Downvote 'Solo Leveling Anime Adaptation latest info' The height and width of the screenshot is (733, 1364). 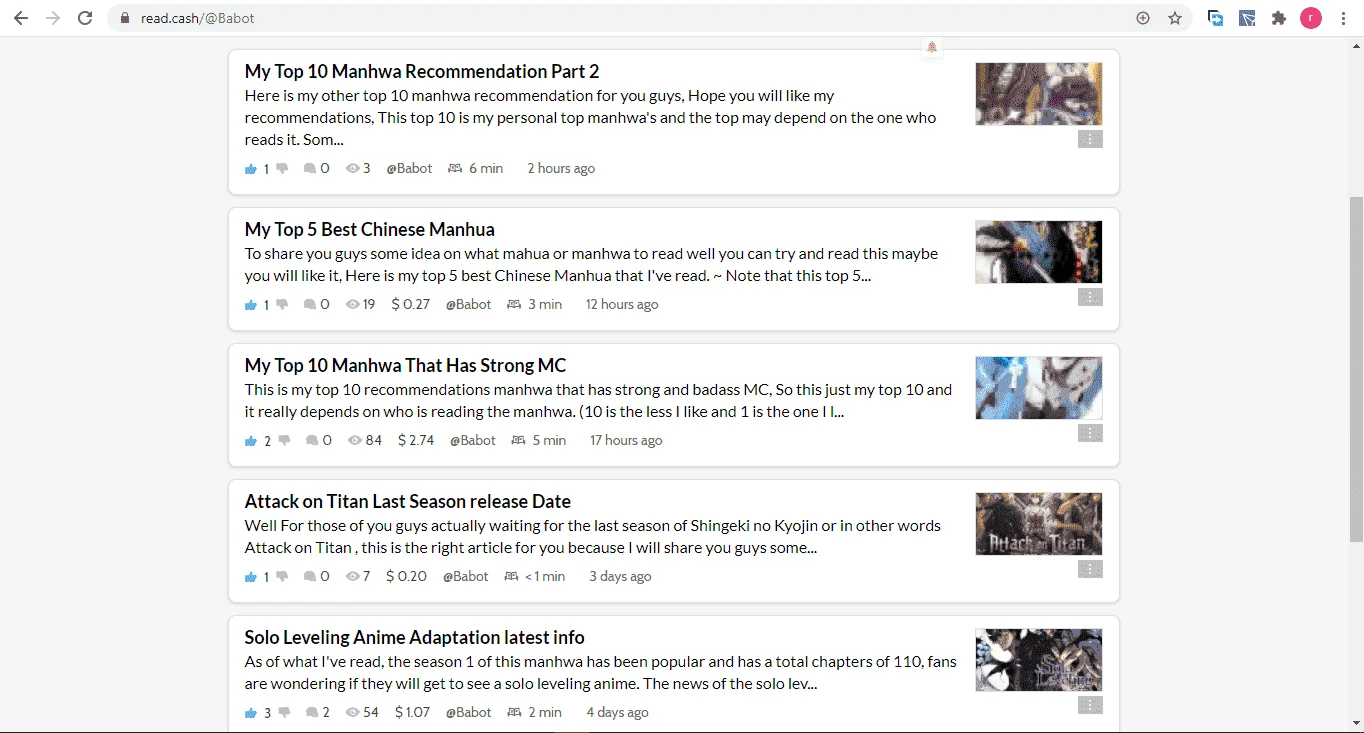[x=284, y=713]
